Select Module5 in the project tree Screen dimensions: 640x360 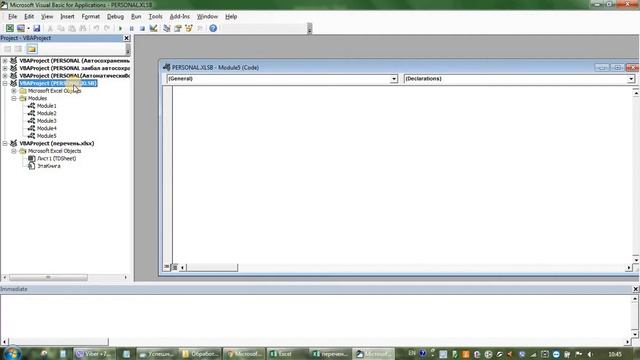tap(47, 136)
